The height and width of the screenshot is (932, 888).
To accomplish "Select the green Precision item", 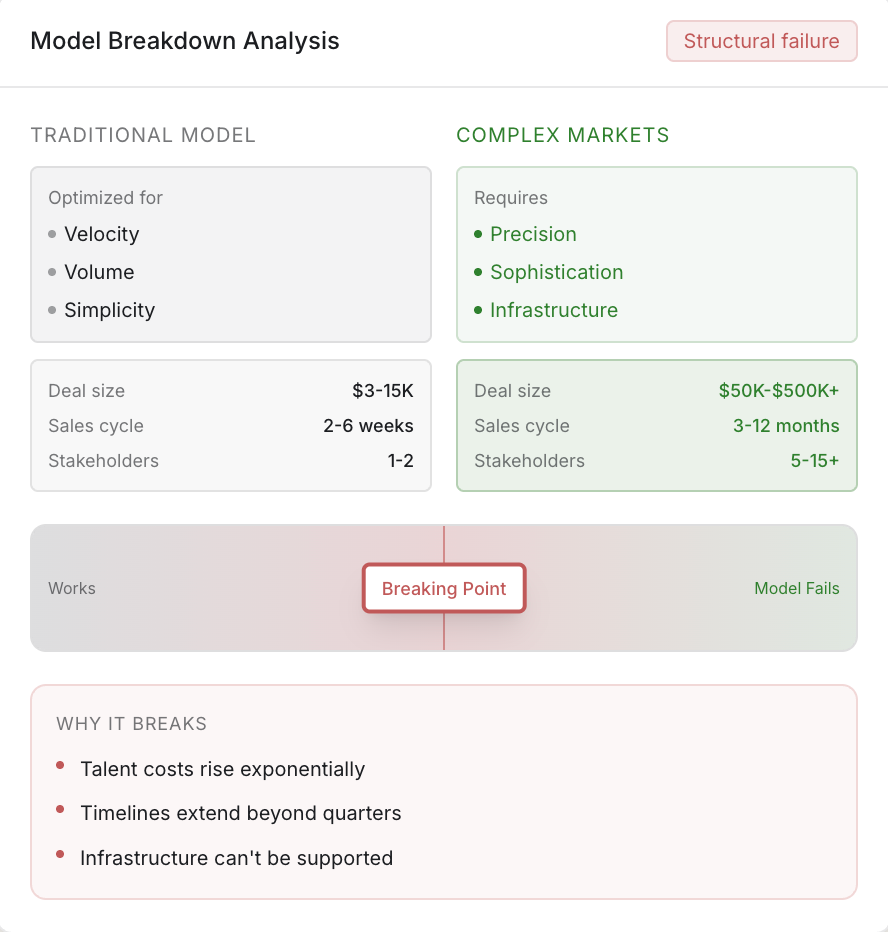I will pos(533,234).
